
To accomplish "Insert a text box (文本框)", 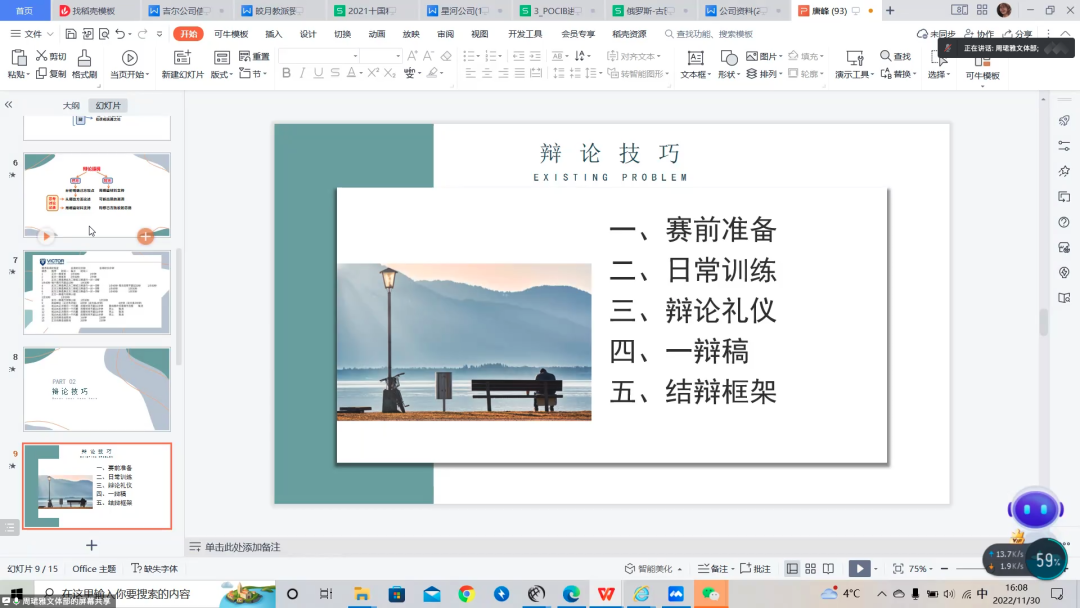I will point(694,58).
